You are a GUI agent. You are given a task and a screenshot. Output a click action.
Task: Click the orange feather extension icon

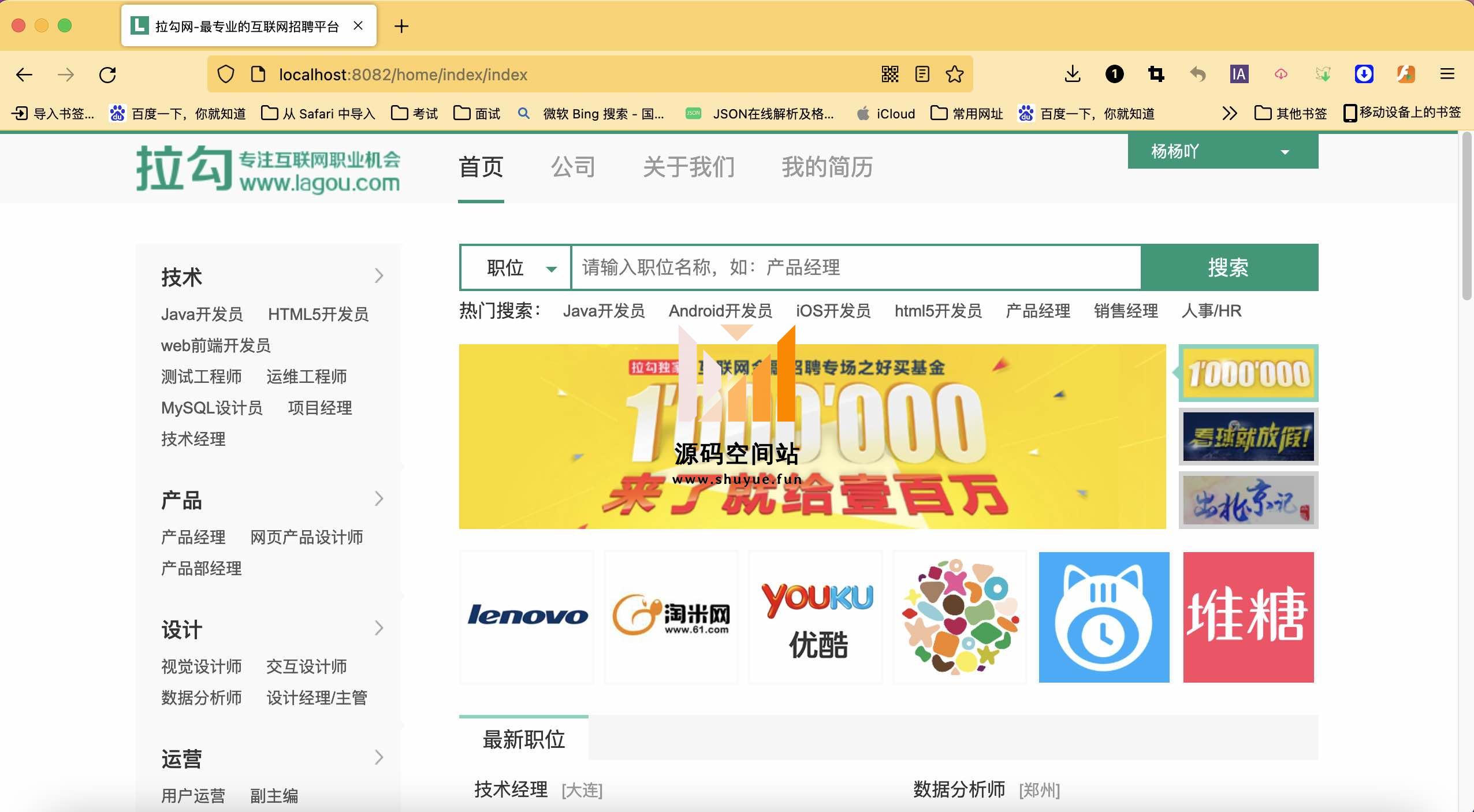(x=1405, y=74)
